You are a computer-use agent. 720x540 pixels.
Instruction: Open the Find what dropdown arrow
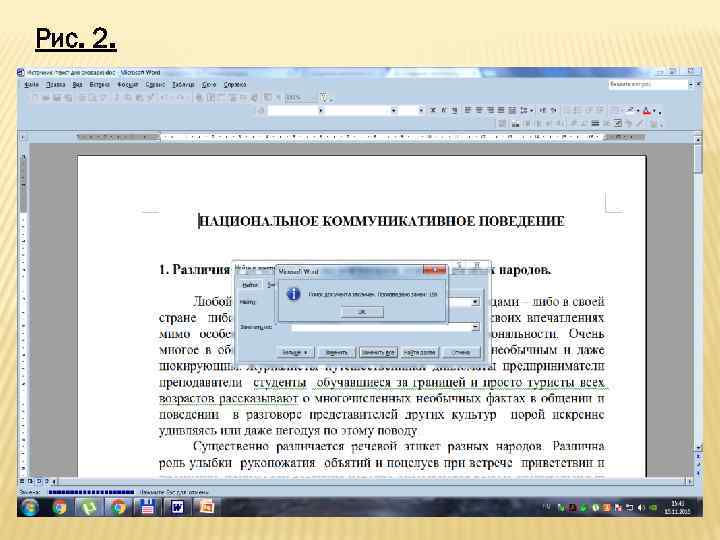[x=475, y=302]
